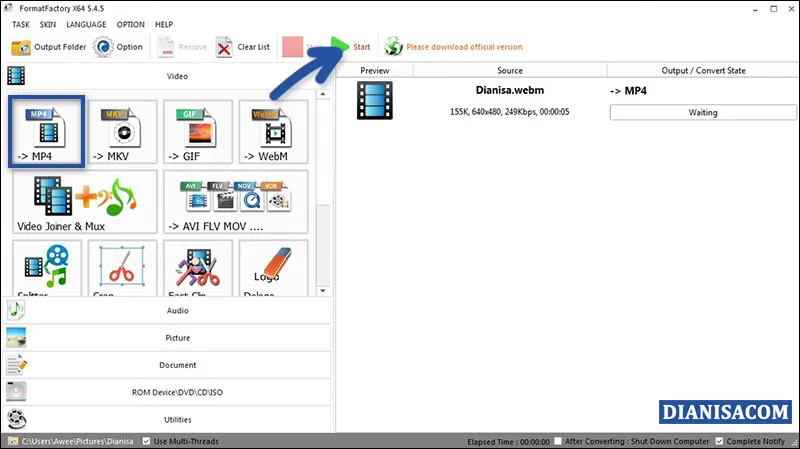800x449 pixels.
Task: Click the film strip preview of Dianisa.webm
Action: [x=375, y=100]
